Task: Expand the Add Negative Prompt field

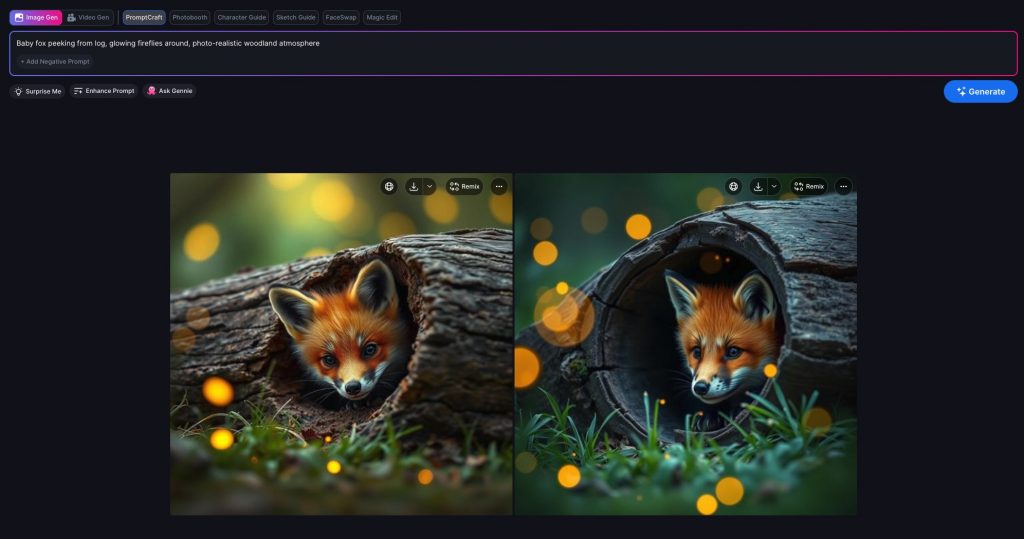Action: tap(55, 62)
